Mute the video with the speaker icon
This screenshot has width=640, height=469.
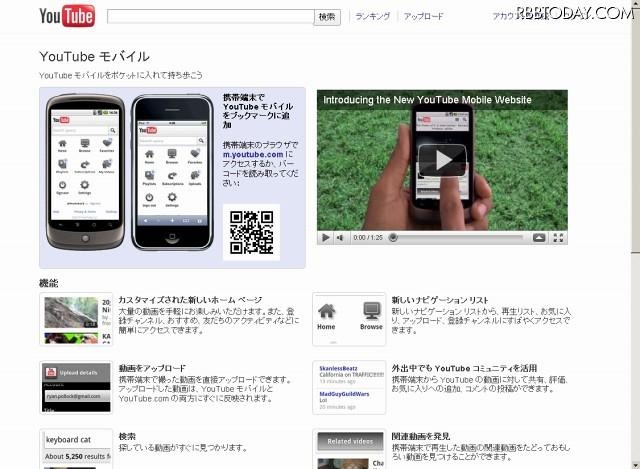pos(341,238)
